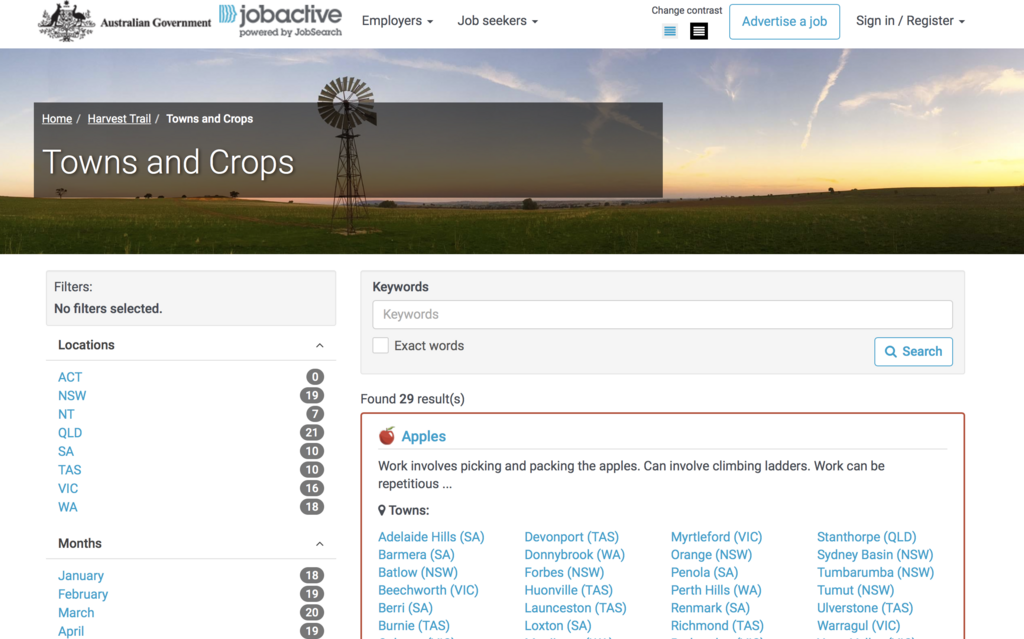Open Berri (SA) town link
The image size is (1024, 639).
pos(406,608)
